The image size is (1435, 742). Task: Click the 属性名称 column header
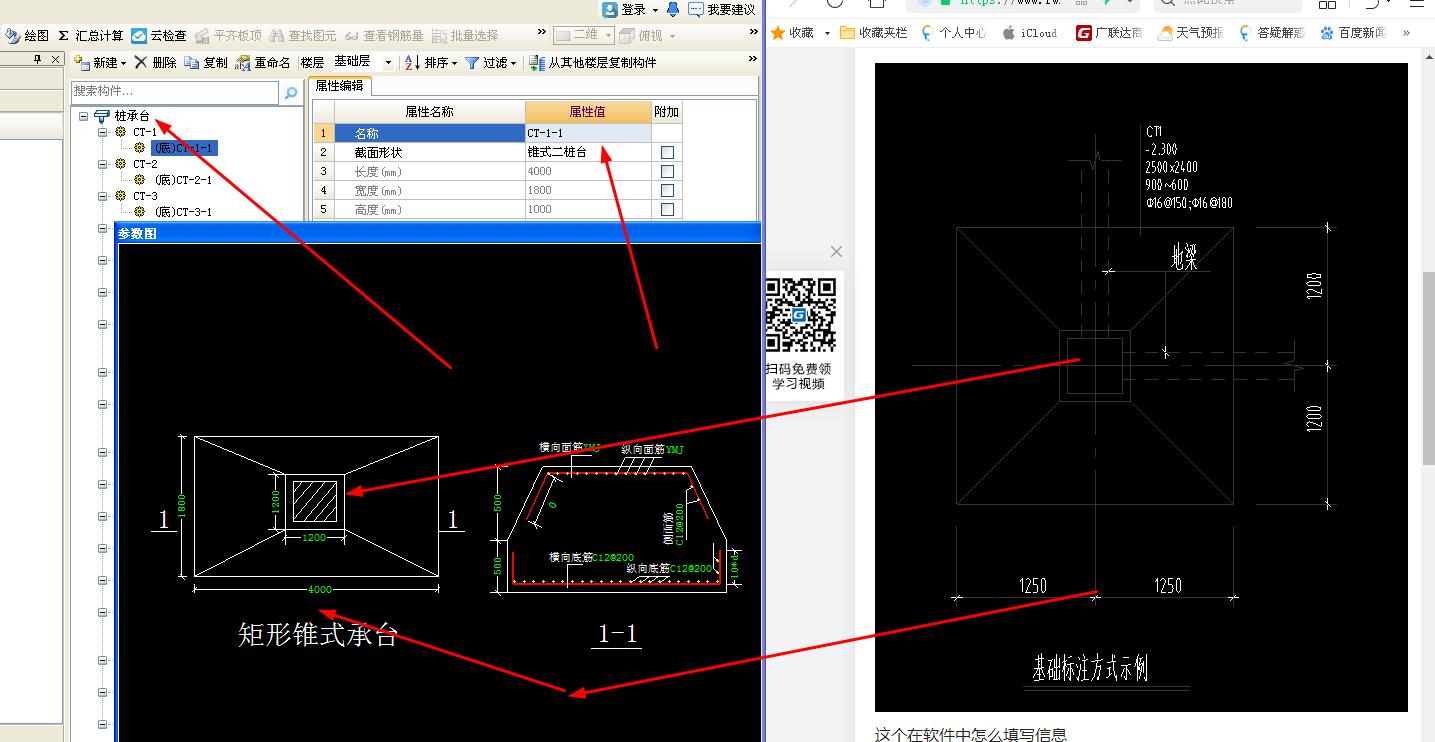[429, 112]
